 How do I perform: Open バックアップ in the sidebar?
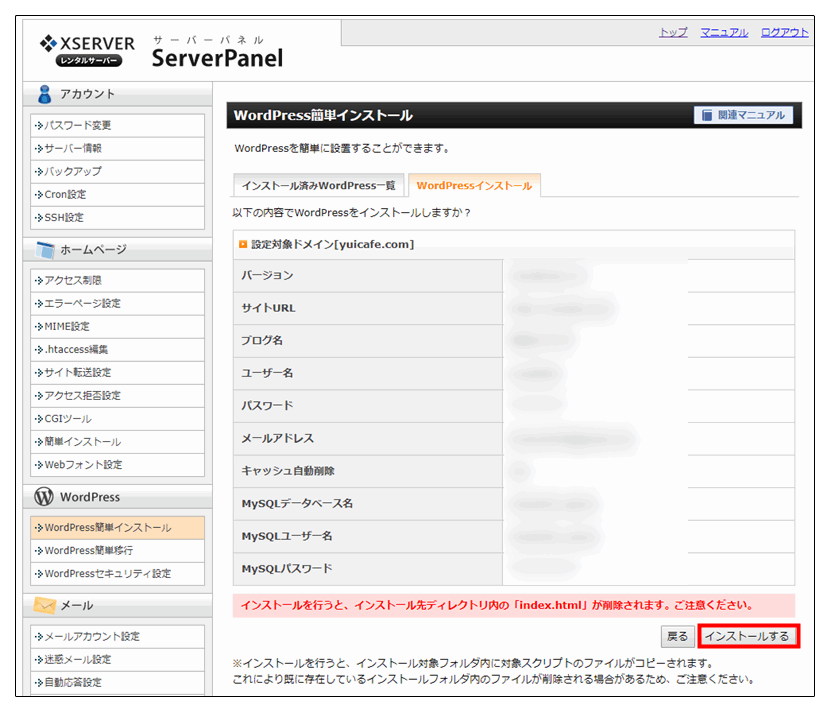tap(118, 172)
